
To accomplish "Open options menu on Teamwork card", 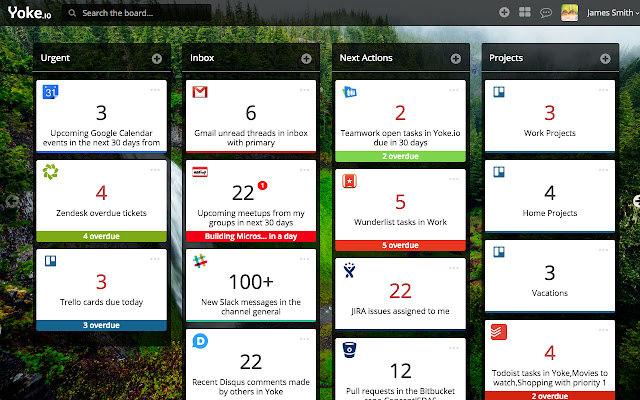I will point(454,90).
